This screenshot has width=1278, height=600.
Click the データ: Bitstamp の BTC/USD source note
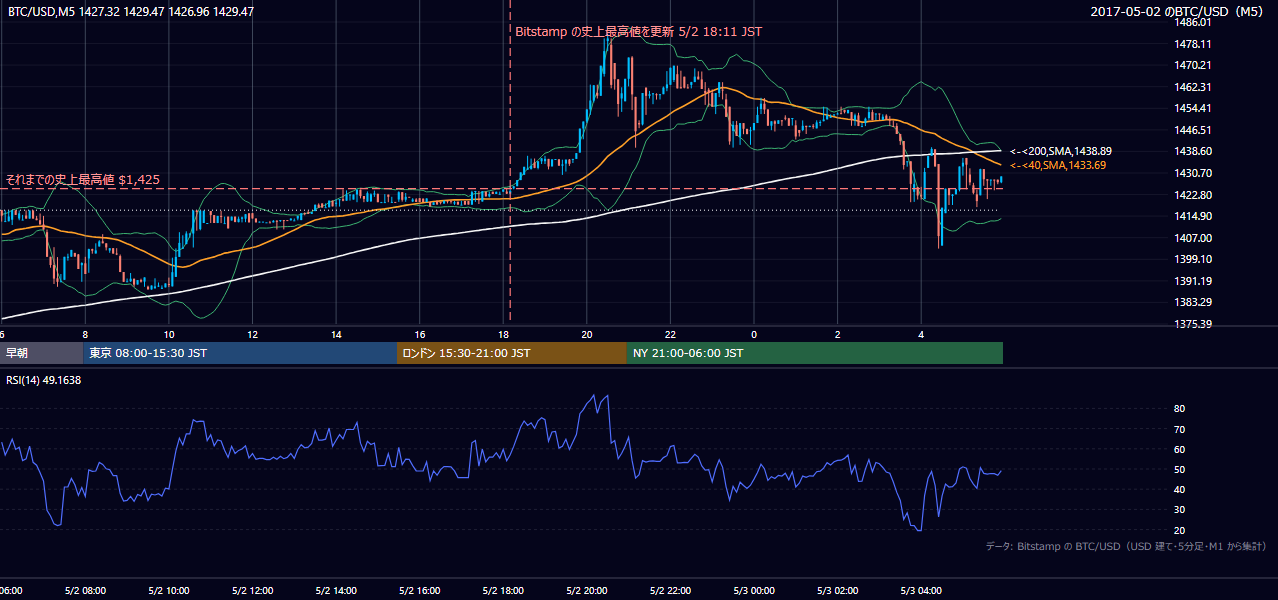point(1126,546)
